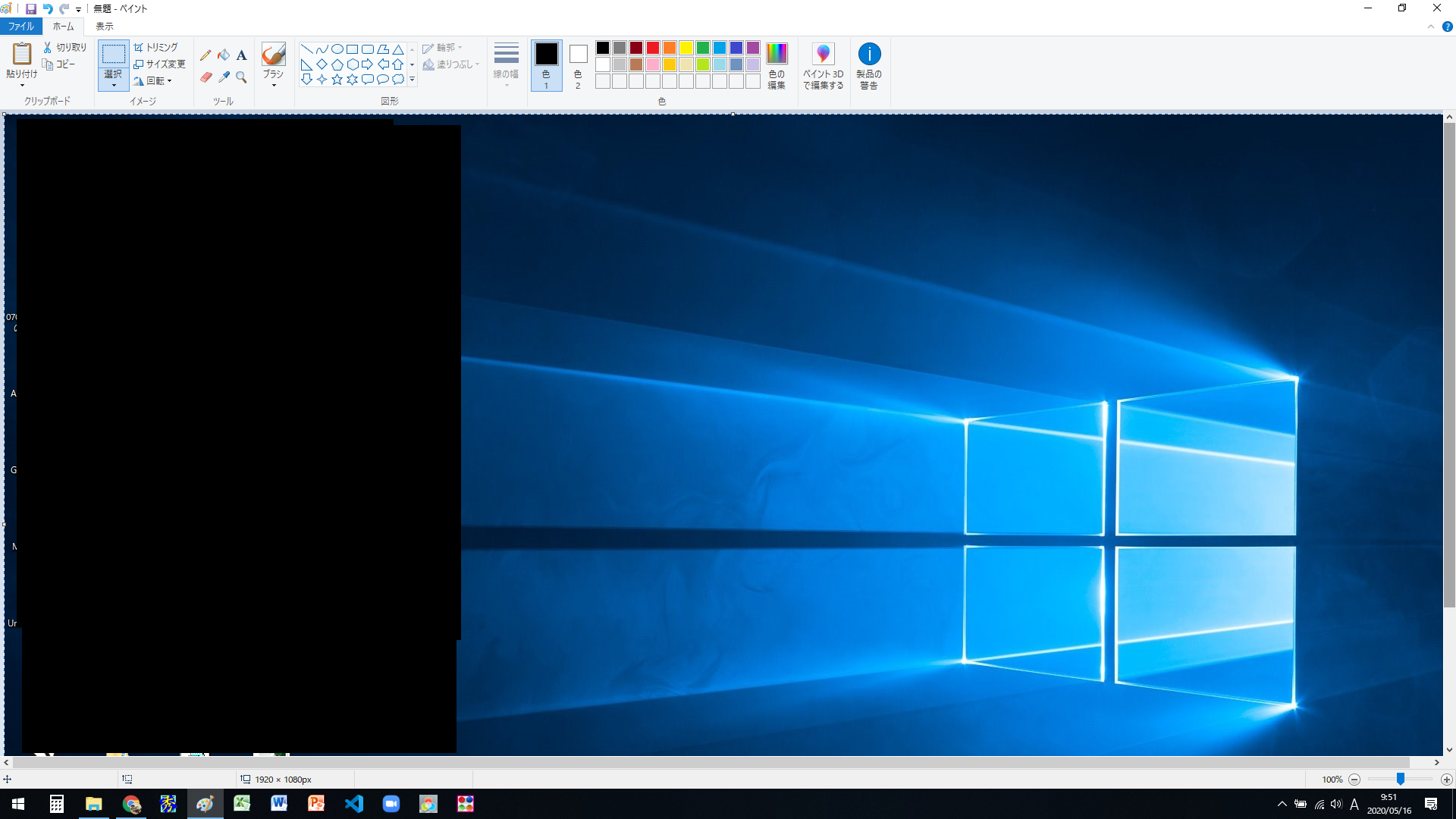The image size is (1456, 819).
Task: Choose the Cloud callout shape
Action: pos(398,80)
